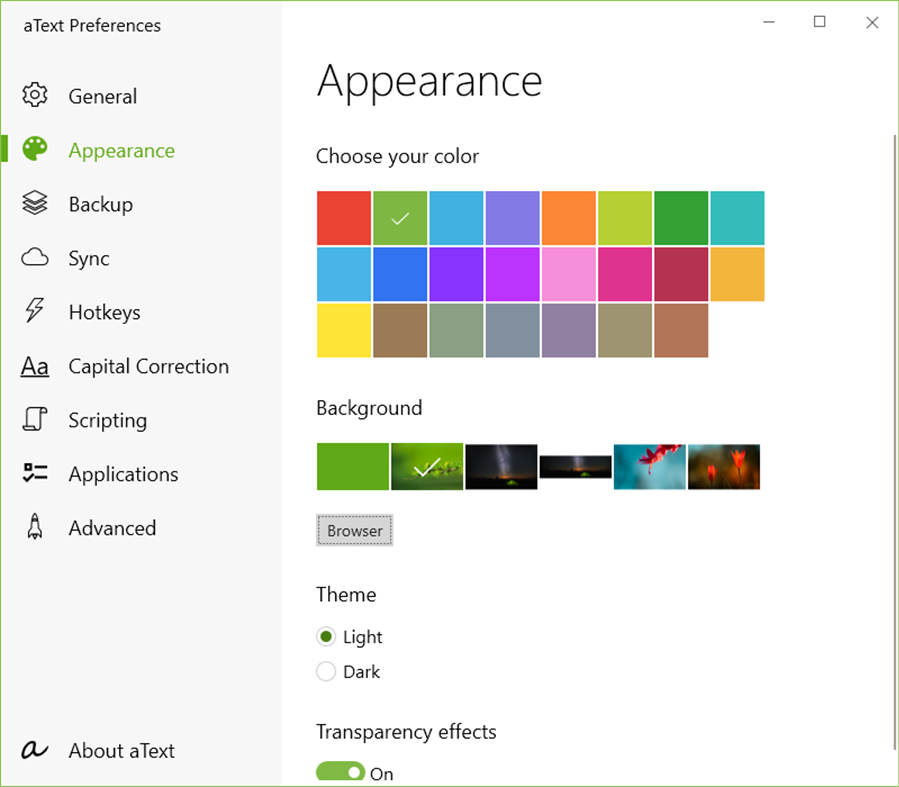Choose the dewdrop grass background thumbnail
899x787 pixels.
click(x=427, y=466)
